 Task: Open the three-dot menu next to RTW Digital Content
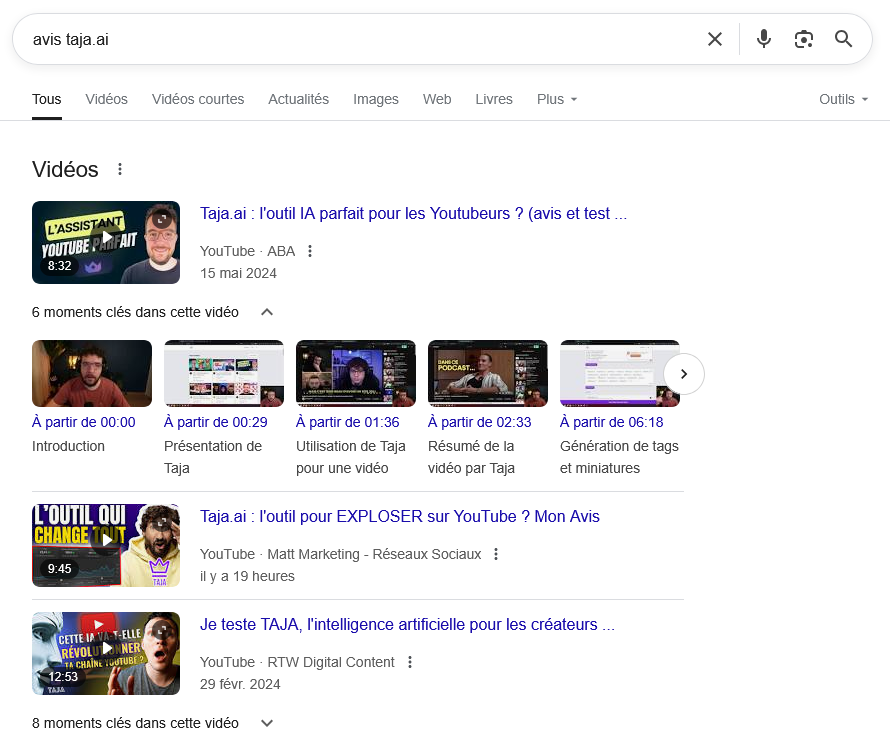click(x=410, y=662)
